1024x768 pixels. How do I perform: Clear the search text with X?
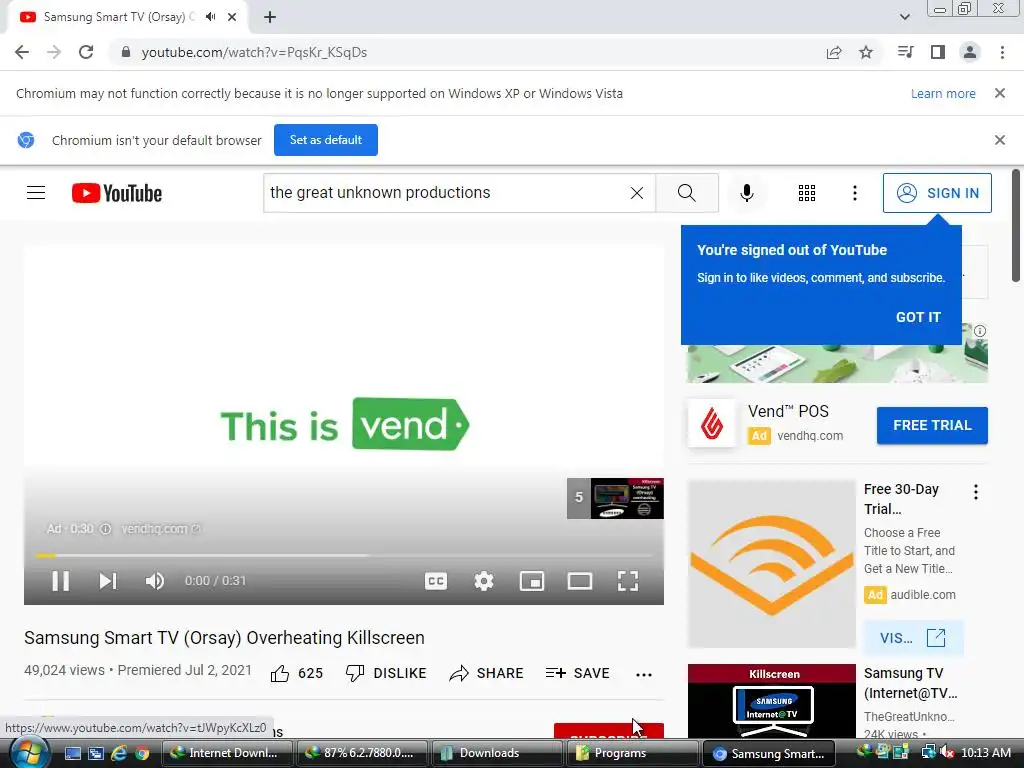(x=637, y=193)
